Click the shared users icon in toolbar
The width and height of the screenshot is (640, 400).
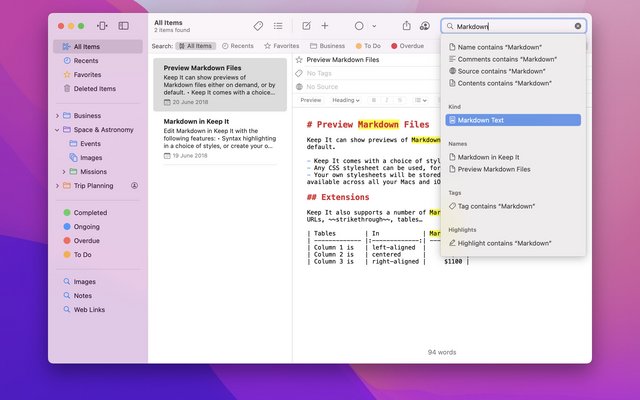[x=424, y=26]
